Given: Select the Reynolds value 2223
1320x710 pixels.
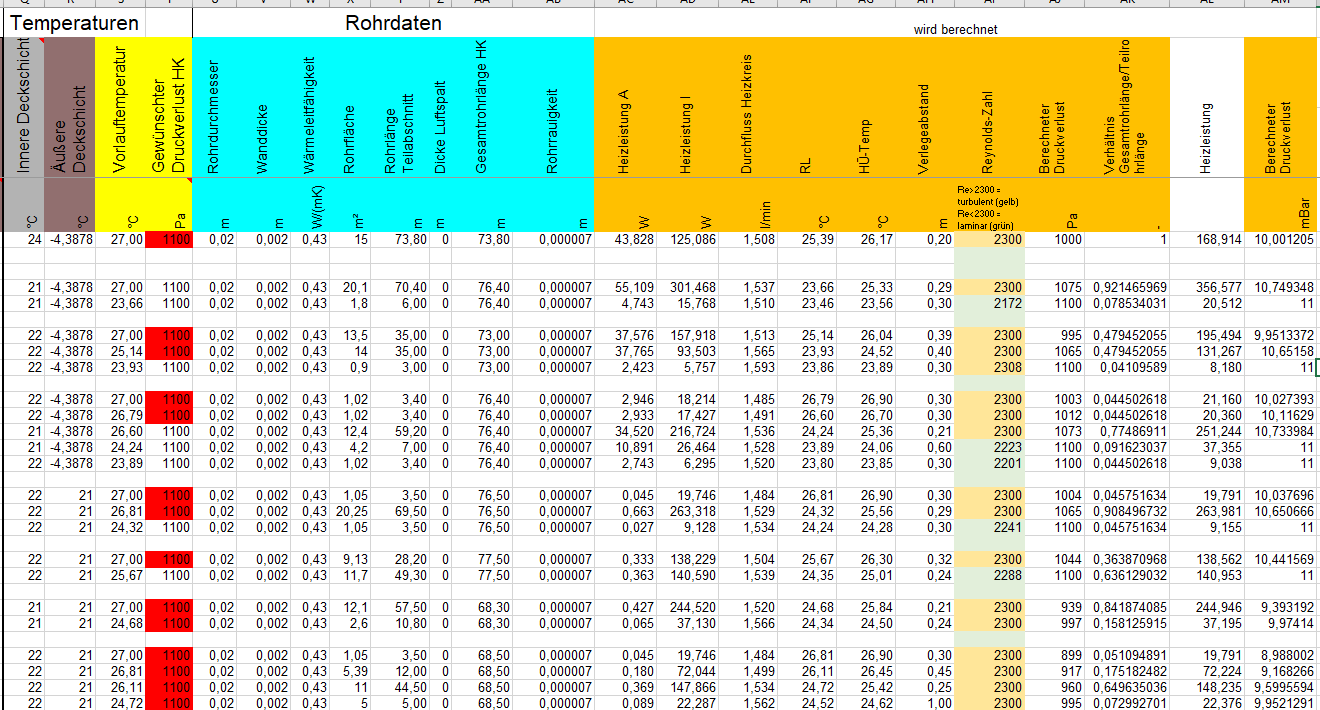Looking at the screenshot, I should point(989,447).
